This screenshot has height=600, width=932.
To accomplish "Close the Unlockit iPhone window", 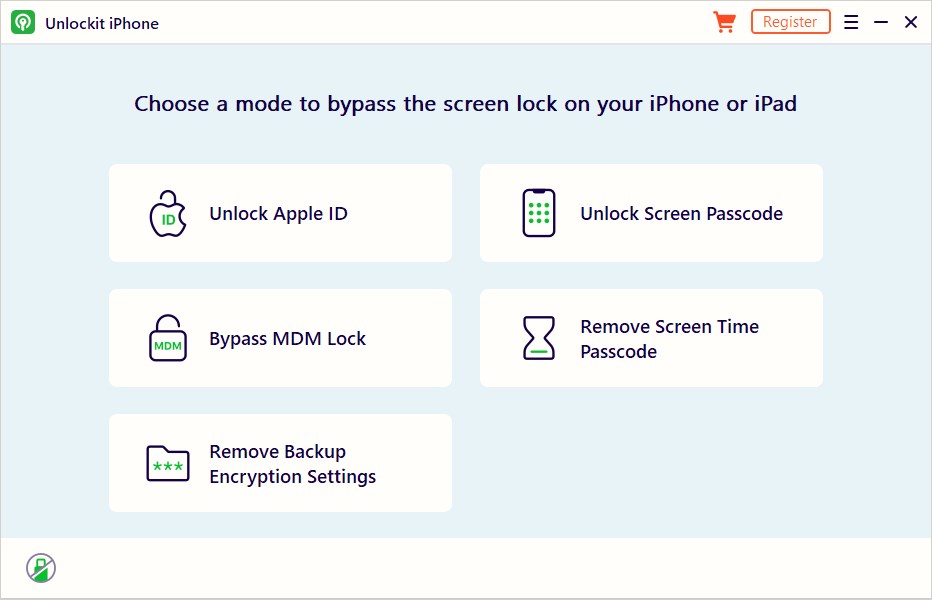I will (x=910, y=22).
